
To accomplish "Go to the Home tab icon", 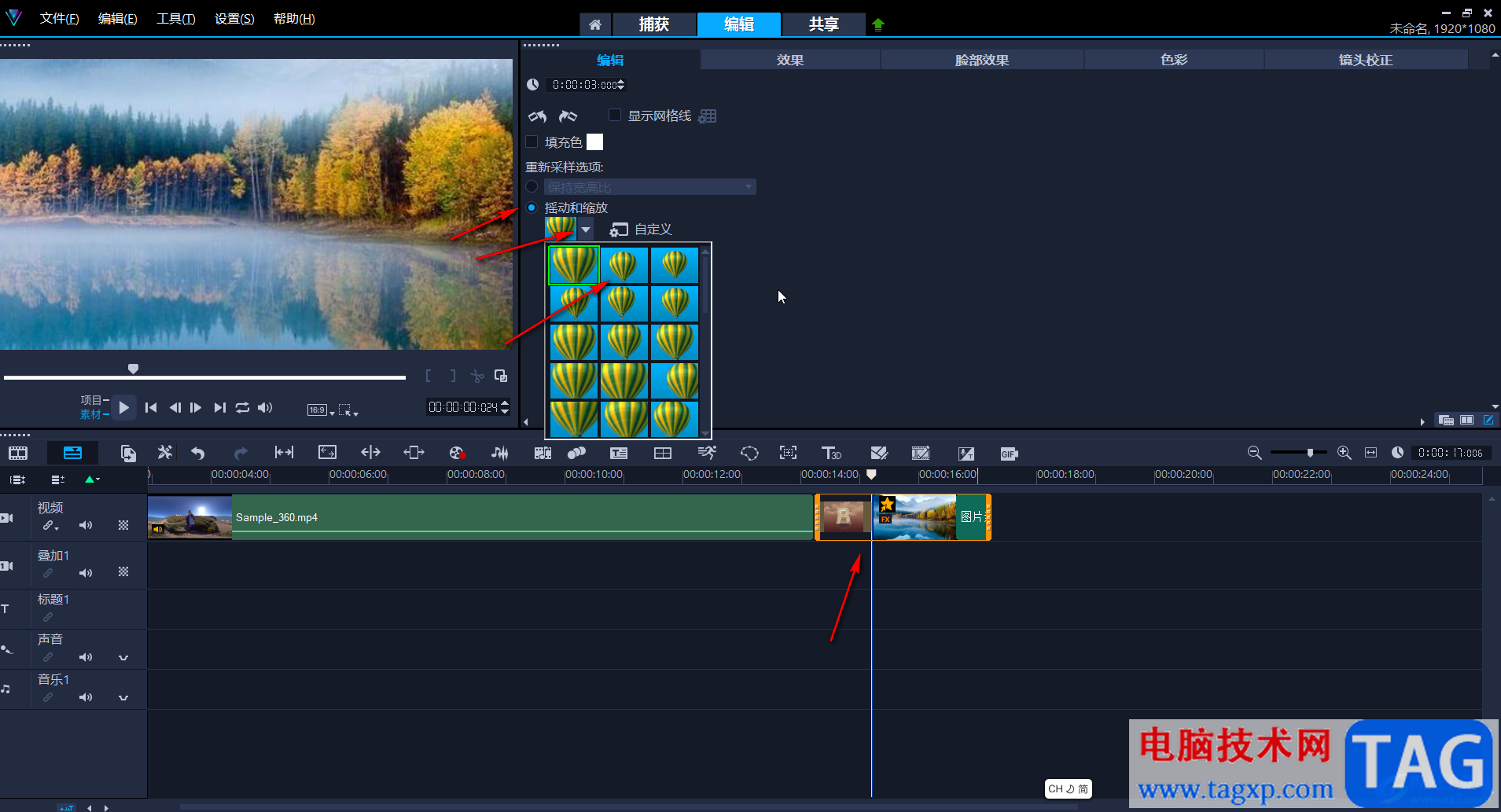I will [595, 24].
